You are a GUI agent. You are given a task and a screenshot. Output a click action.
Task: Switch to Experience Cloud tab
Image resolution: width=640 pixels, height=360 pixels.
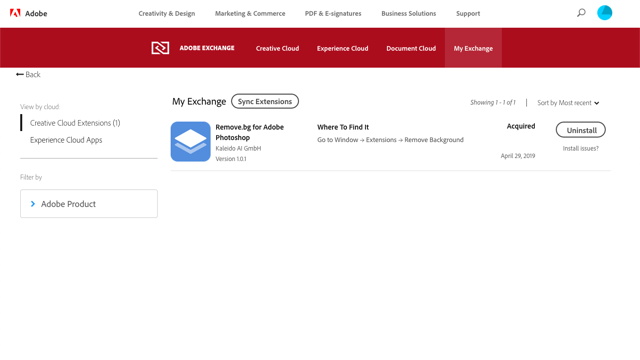coord(342,48)
